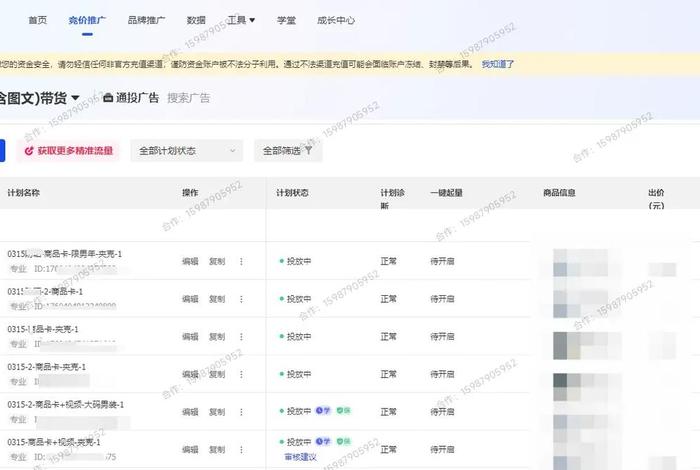Open plan name 0315-2-商品卡+视频-大码男装-1
Image resolution: width=700 pixels, height=470 pixels.
click(x=66, y=404)
